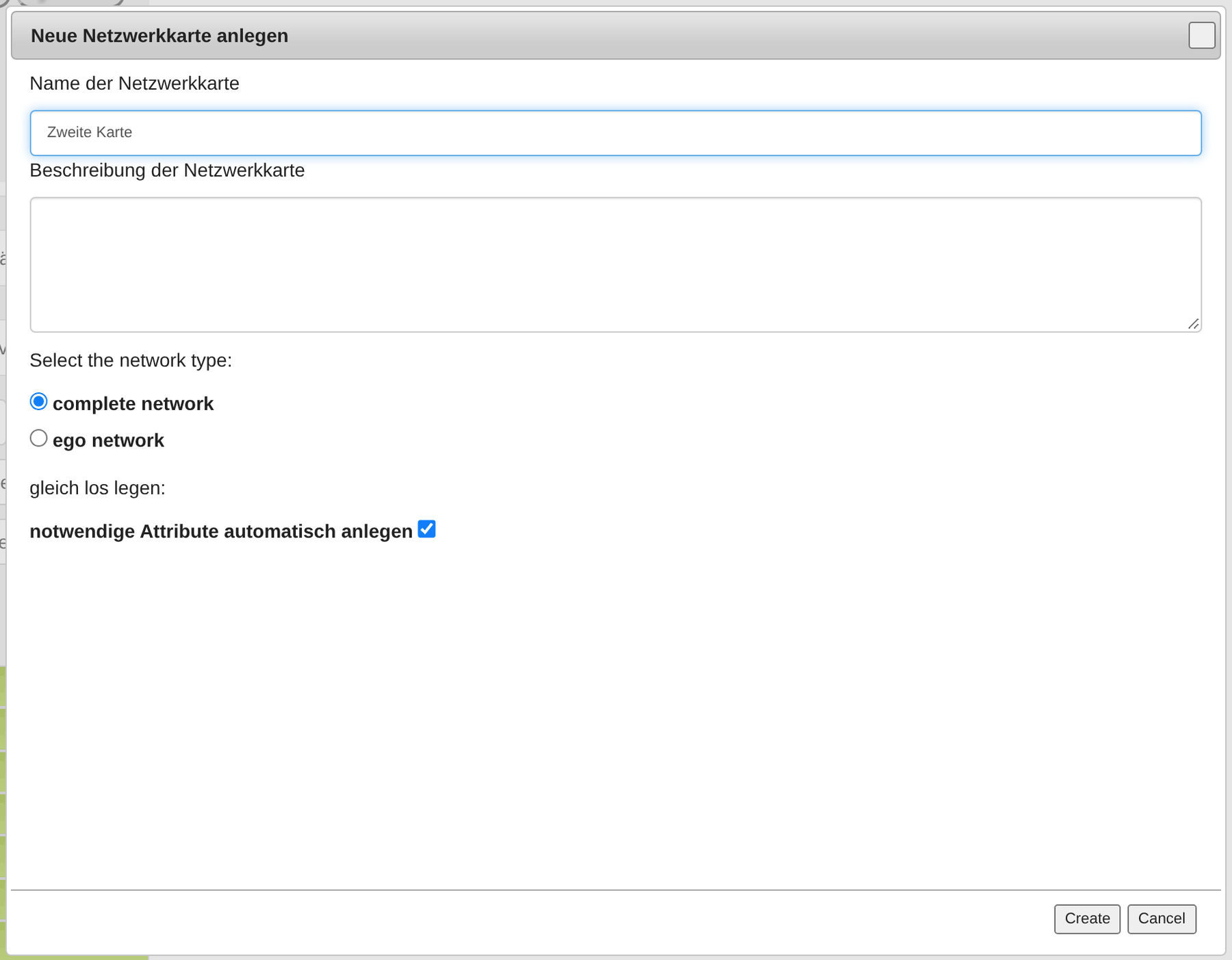The height and width of the screenshot is (960, 1232).
Task: Click the 'complete network' label text
Action: [133, 404]
